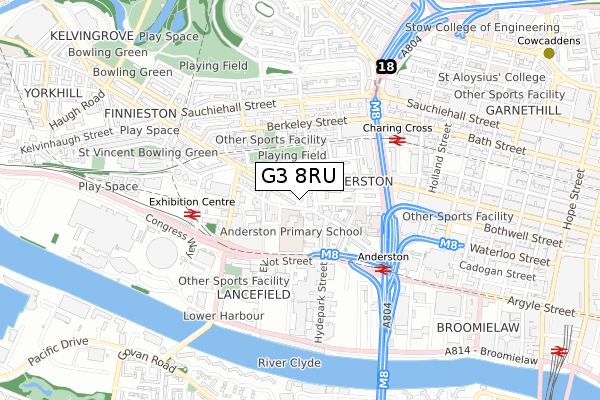600x400 pixels.
Task: Click the Cowcaddens subway station dot
Action: (x=549, y=53)
